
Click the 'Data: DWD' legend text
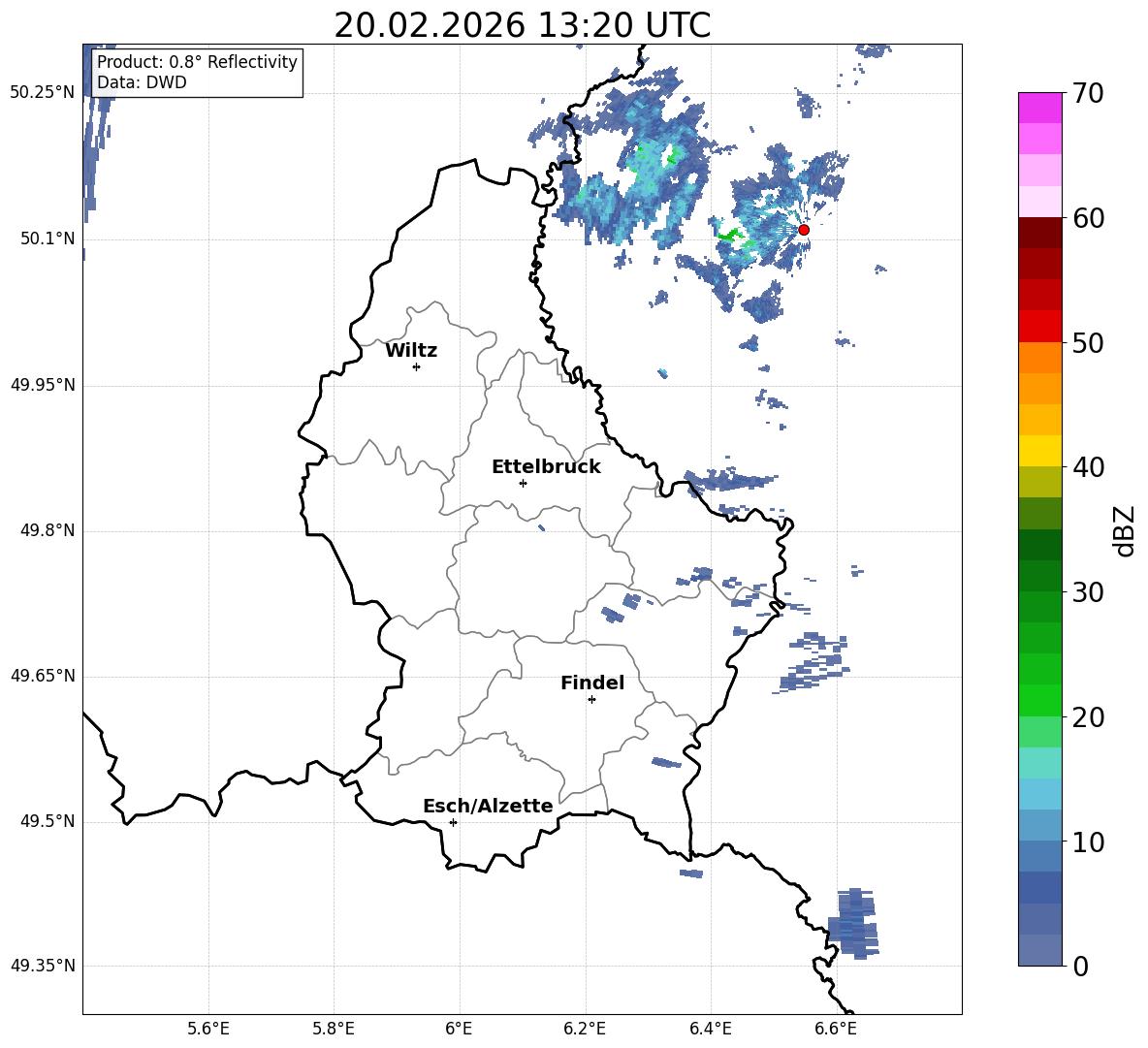coord(142,82)
